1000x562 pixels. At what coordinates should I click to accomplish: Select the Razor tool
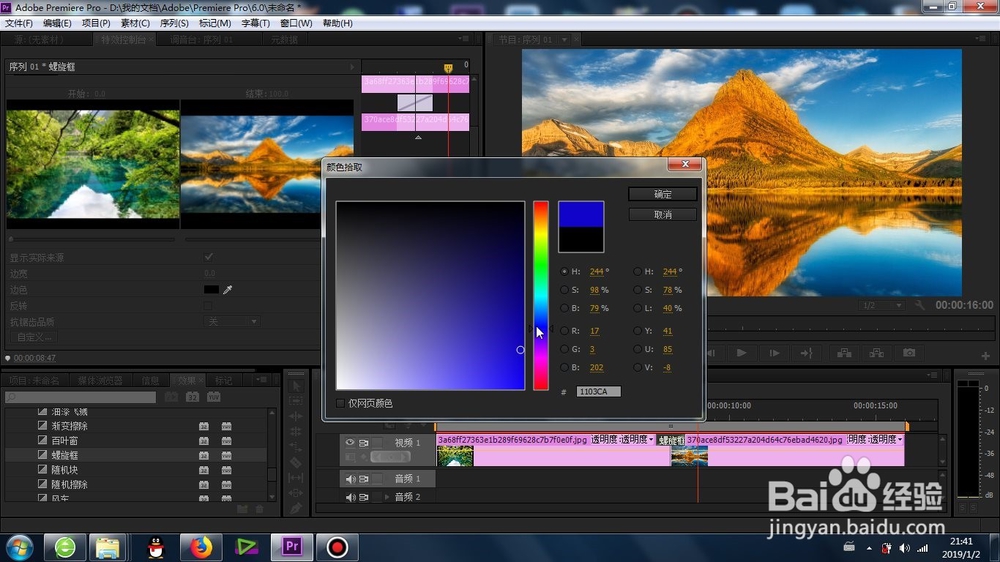click(x=296, y=462)
